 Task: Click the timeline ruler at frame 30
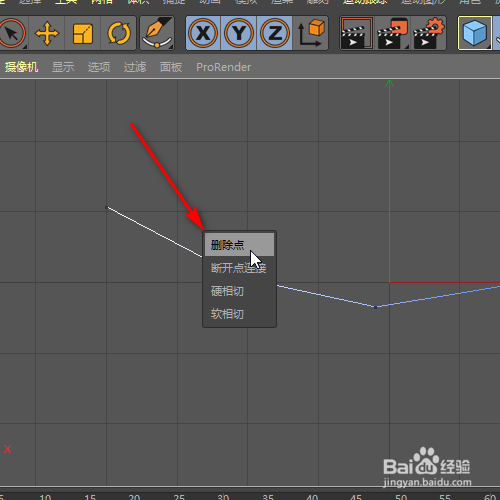pos(223,497)
